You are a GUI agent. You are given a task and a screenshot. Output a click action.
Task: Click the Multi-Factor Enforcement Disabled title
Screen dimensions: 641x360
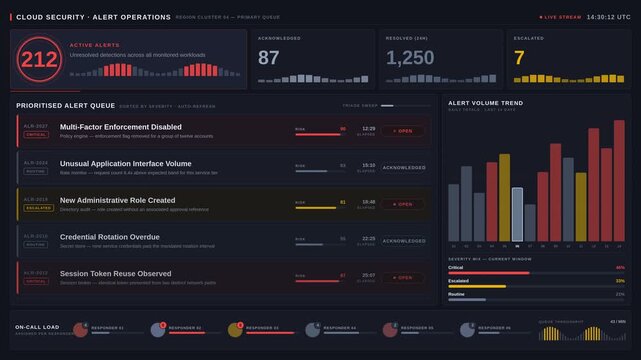[x=121, y=127]
